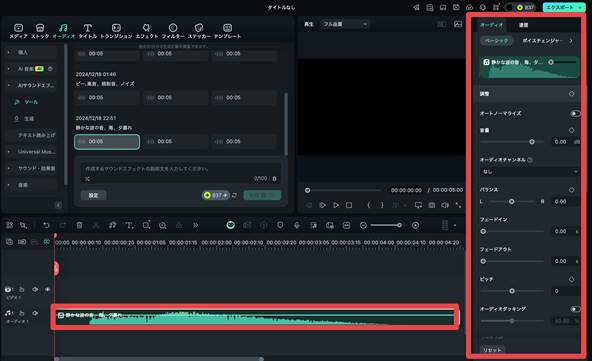Screen dimensions: 592x361
Task: Click the オーディオ music note icon
Action: click(63, 28)
